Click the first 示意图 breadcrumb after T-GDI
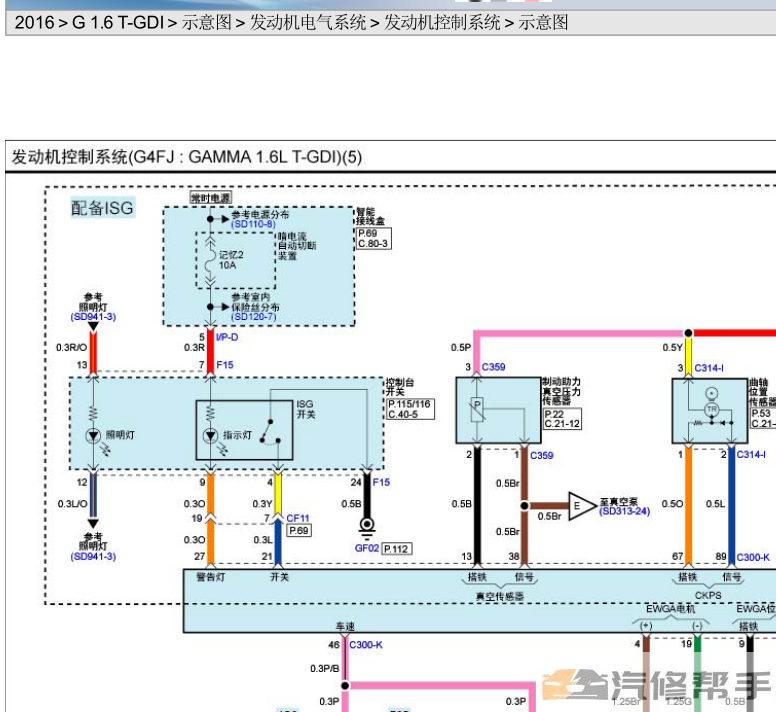 point(206,22)
